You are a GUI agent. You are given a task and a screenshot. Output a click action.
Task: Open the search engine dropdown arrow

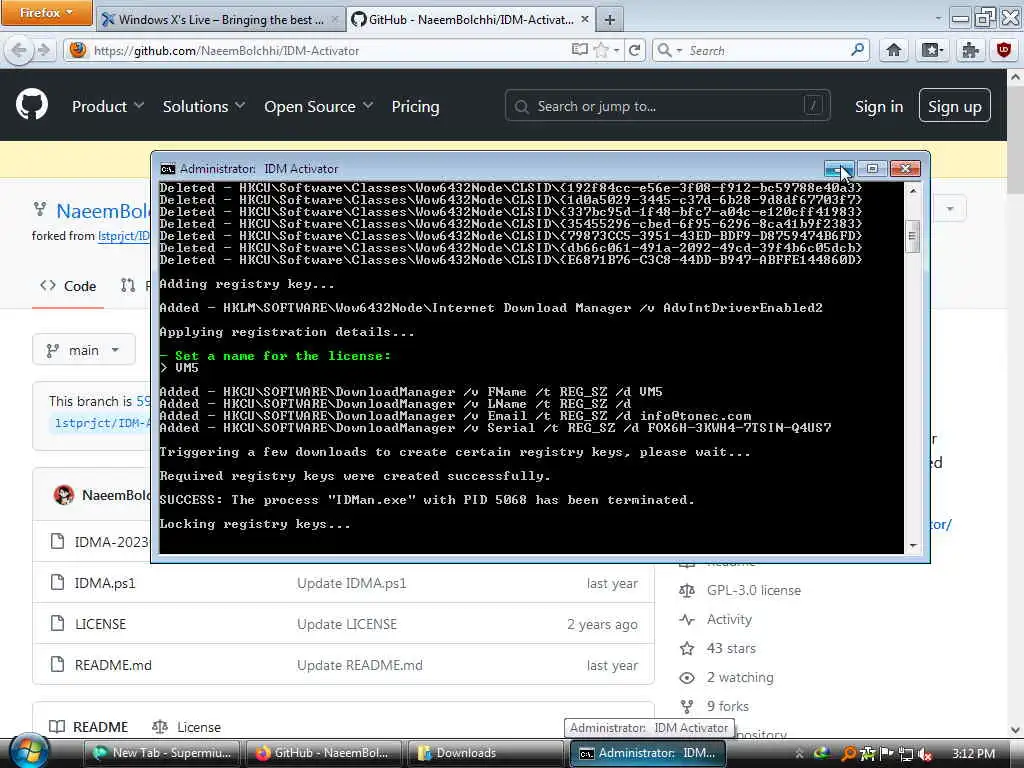point(679,50)
